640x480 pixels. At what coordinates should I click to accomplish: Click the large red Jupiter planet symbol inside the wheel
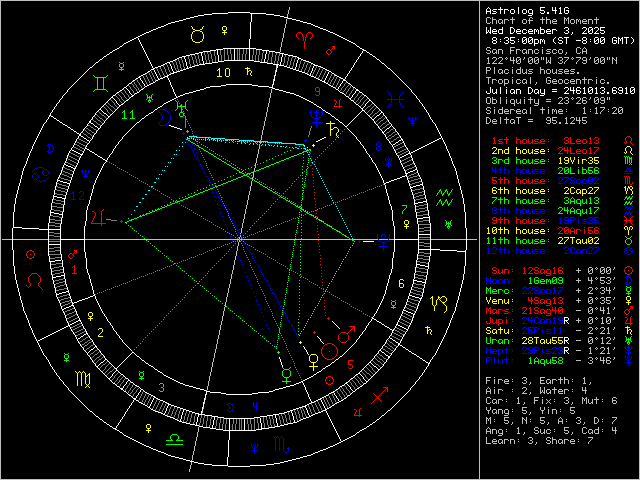click(x=98, y=218)
